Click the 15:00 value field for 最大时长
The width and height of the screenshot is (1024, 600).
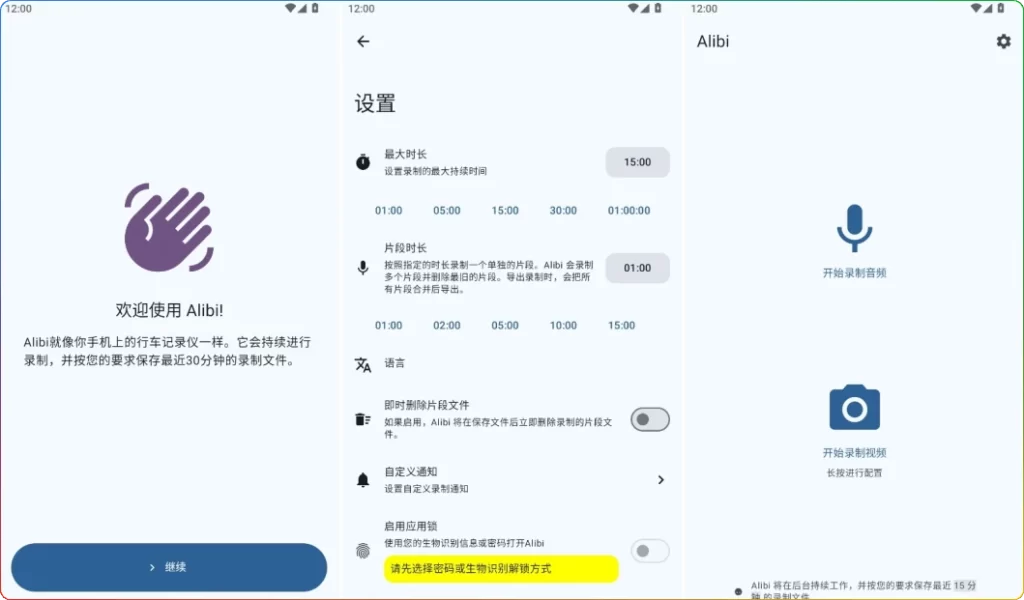click(x=637, y=161)
